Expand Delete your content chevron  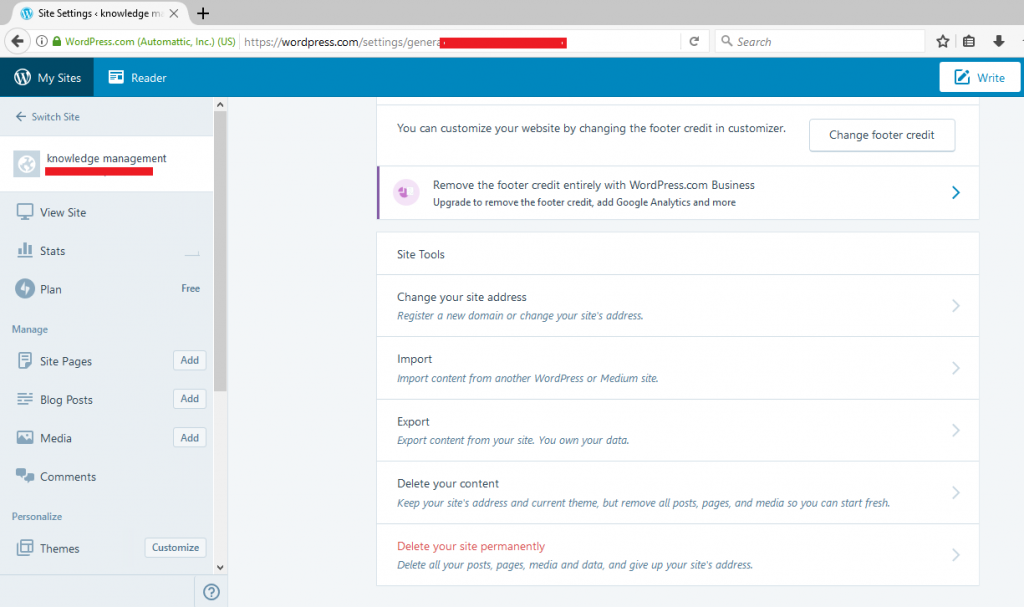point(955,492)
